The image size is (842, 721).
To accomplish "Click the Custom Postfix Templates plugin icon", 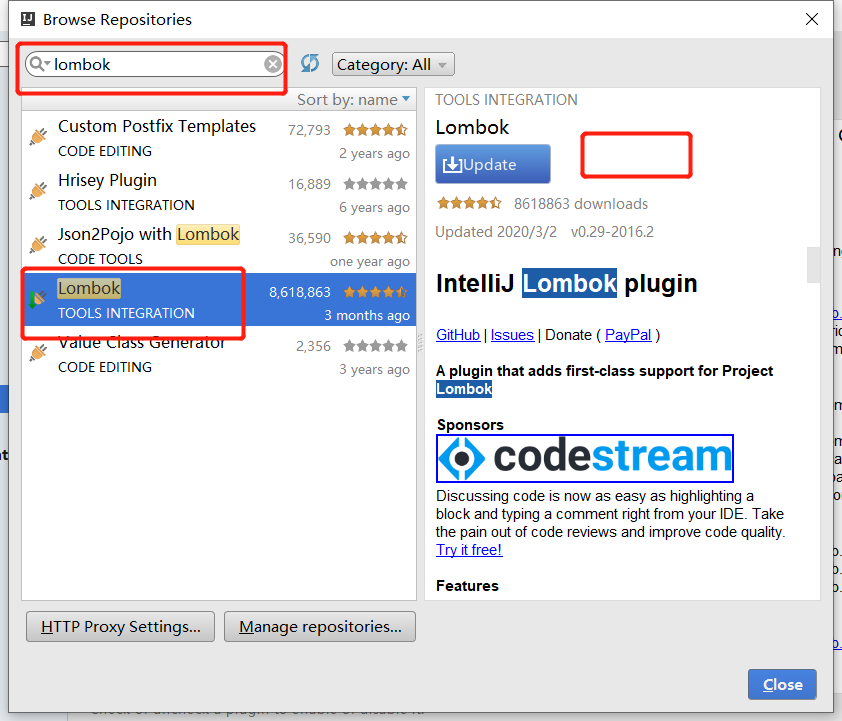I will [x=38, y=137].
